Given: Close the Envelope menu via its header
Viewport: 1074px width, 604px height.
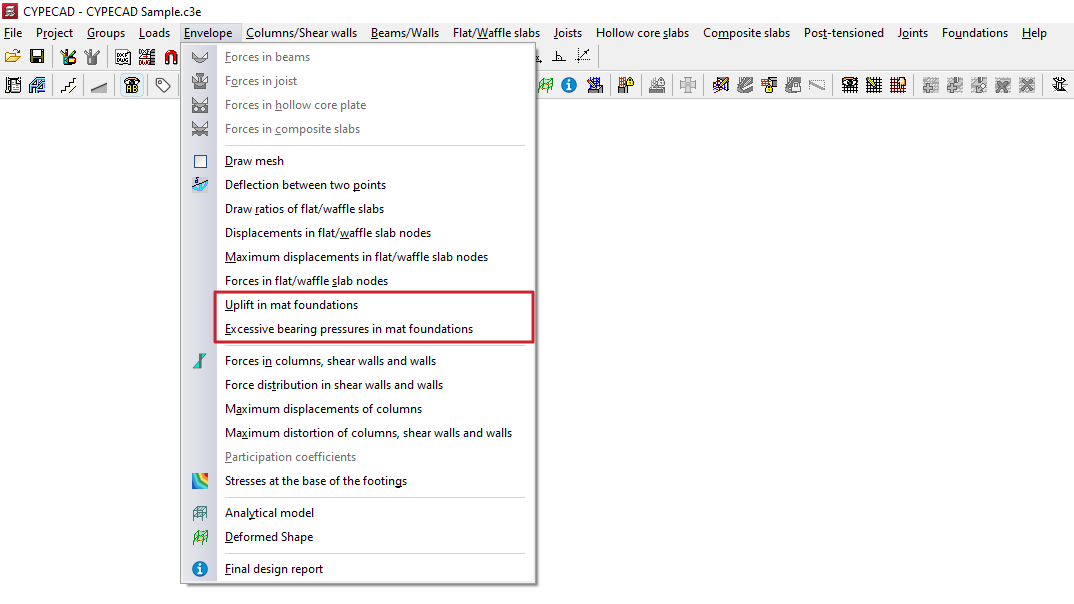Looking at the screenshot, I should [208, 33].
